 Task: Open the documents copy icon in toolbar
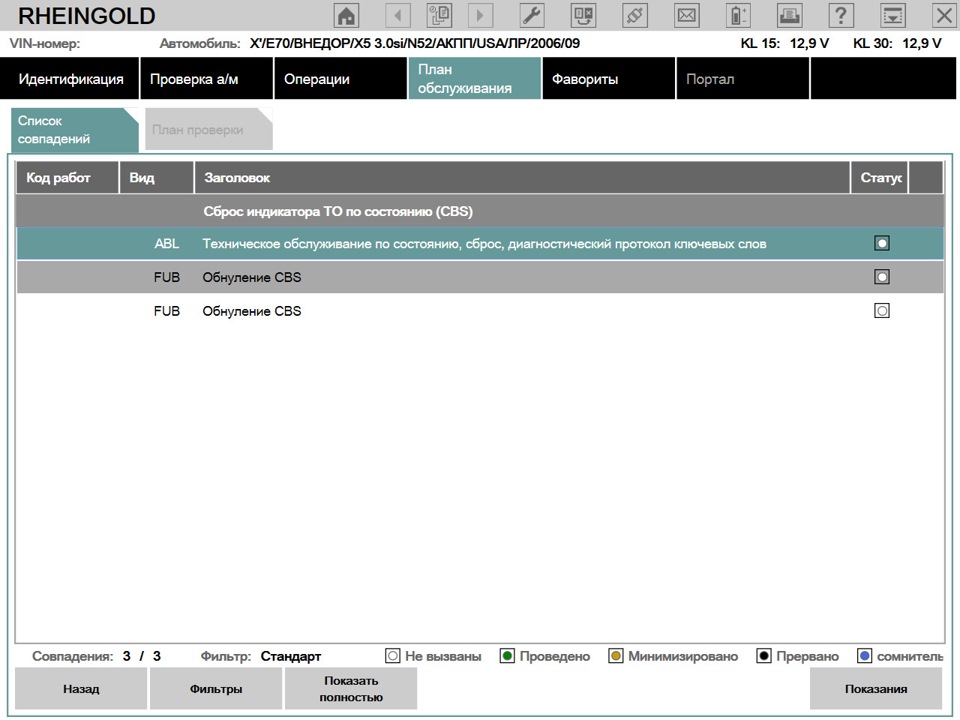(439, 15)
